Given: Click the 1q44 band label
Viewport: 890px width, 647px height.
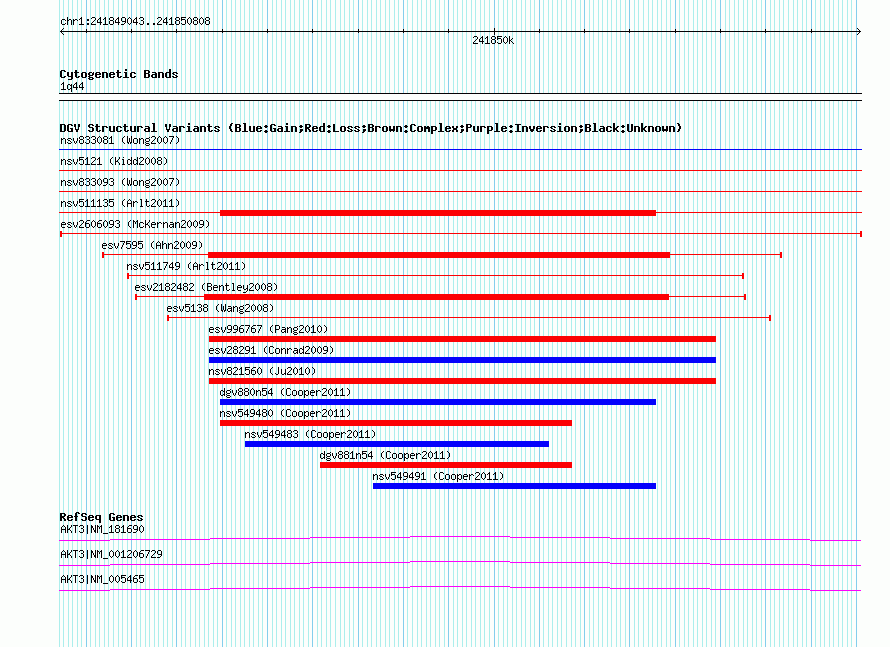Looking at the screenshot, I should 72,86.
